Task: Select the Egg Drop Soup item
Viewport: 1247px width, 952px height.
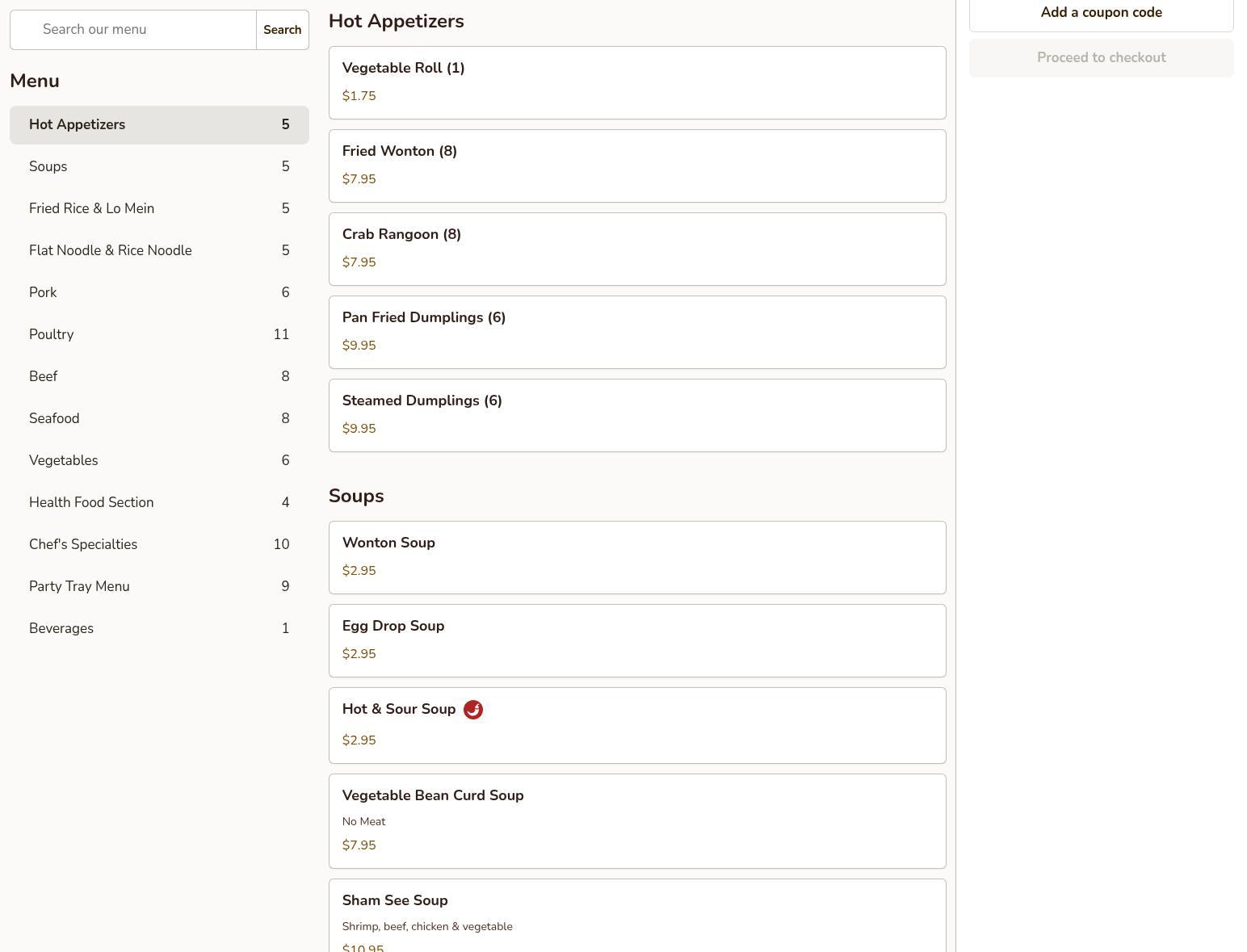Action: (636, 640)
